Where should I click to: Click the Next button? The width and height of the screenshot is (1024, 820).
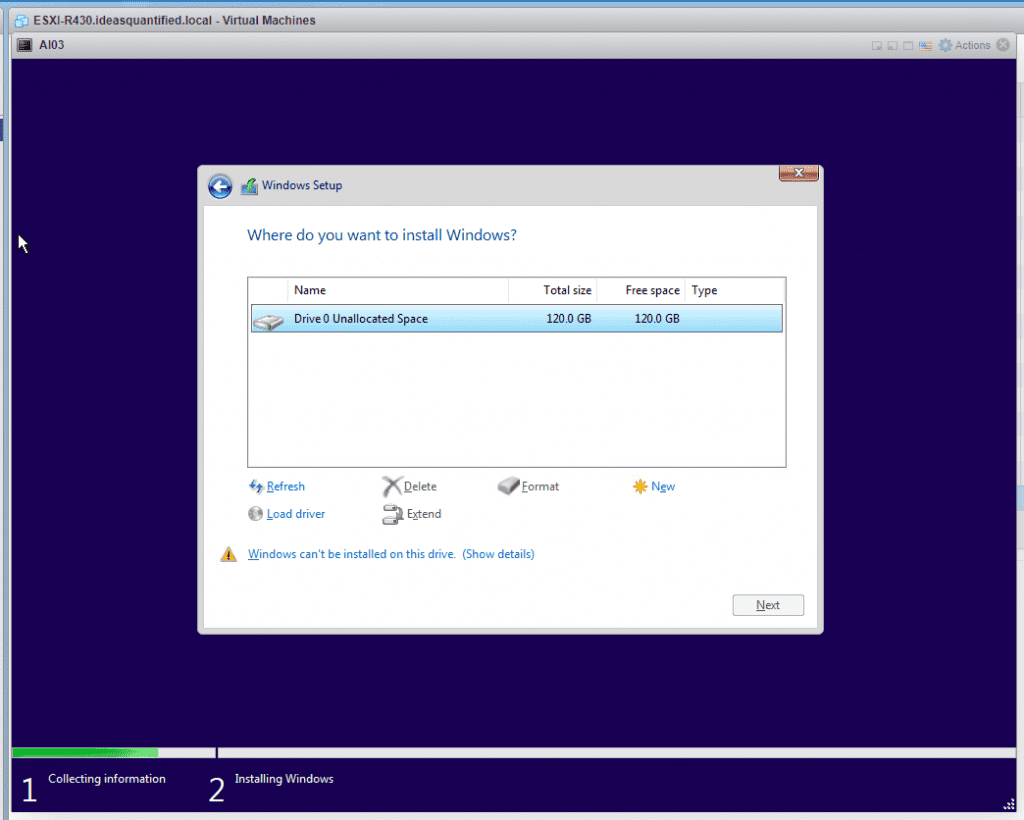[x=768, y=605]
